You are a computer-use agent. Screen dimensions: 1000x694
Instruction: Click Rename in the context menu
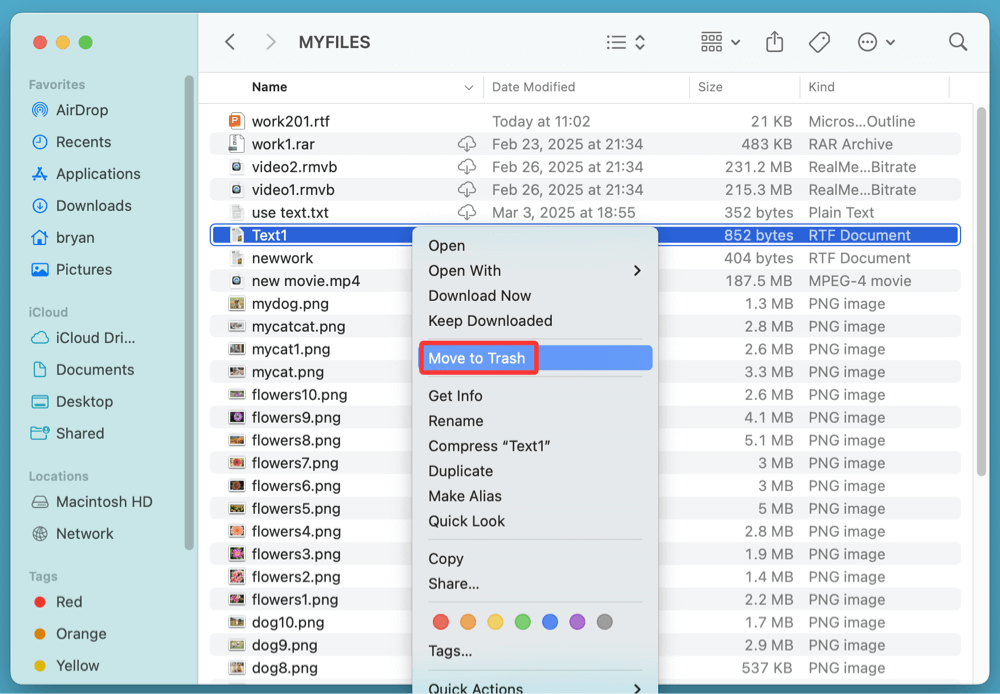coord(456,421)
